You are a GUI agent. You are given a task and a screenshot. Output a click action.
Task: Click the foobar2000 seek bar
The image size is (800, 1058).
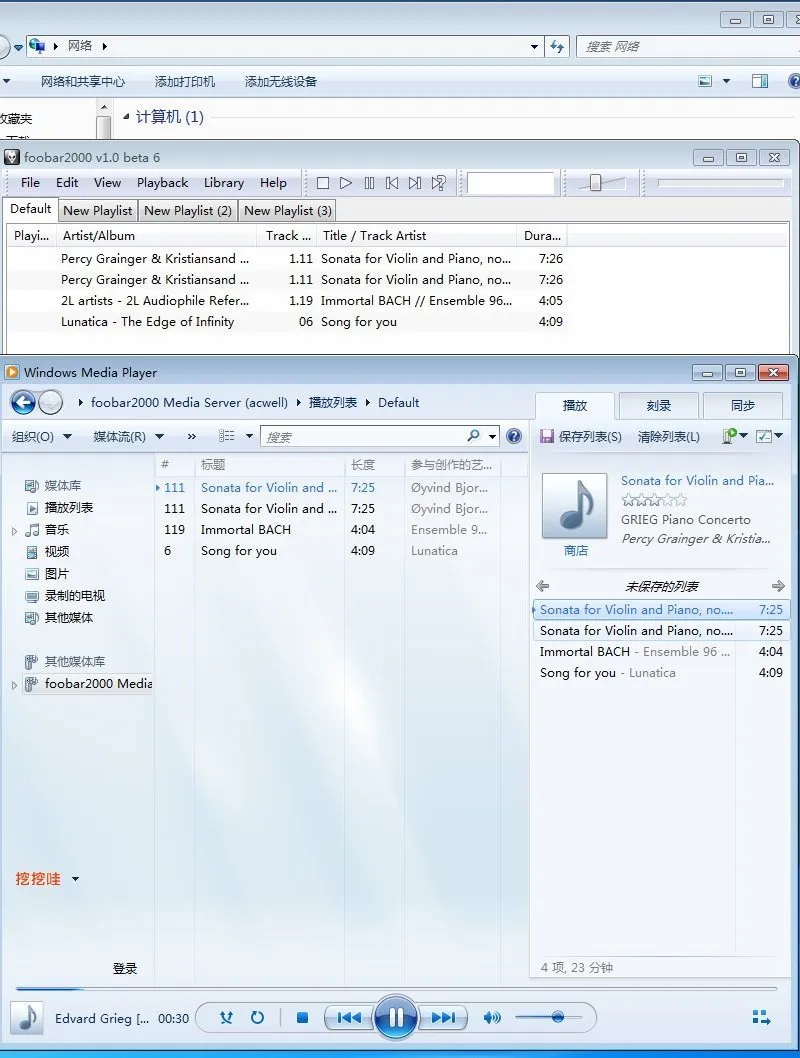coord(720,183)
